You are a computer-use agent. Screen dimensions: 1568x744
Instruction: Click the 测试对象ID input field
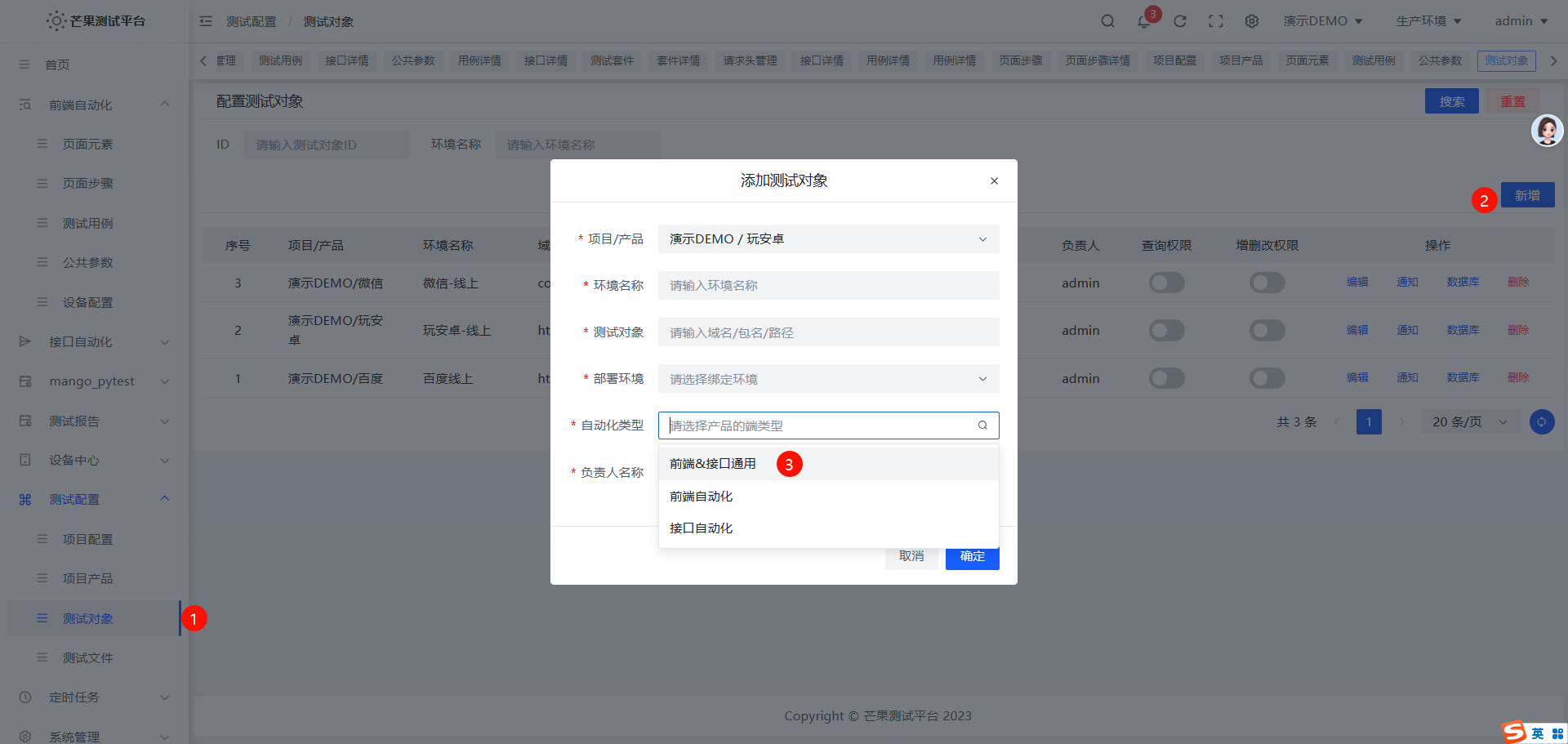[326, 144]
